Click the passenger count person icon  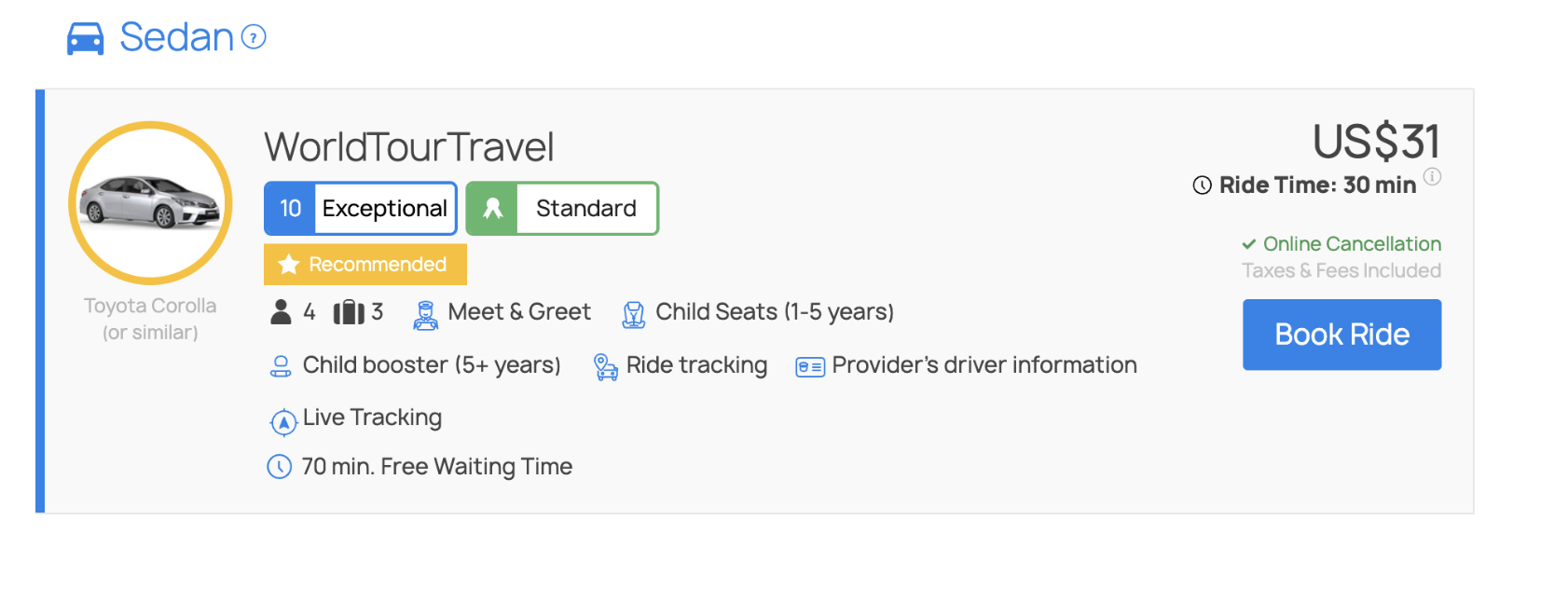(281, 312)
